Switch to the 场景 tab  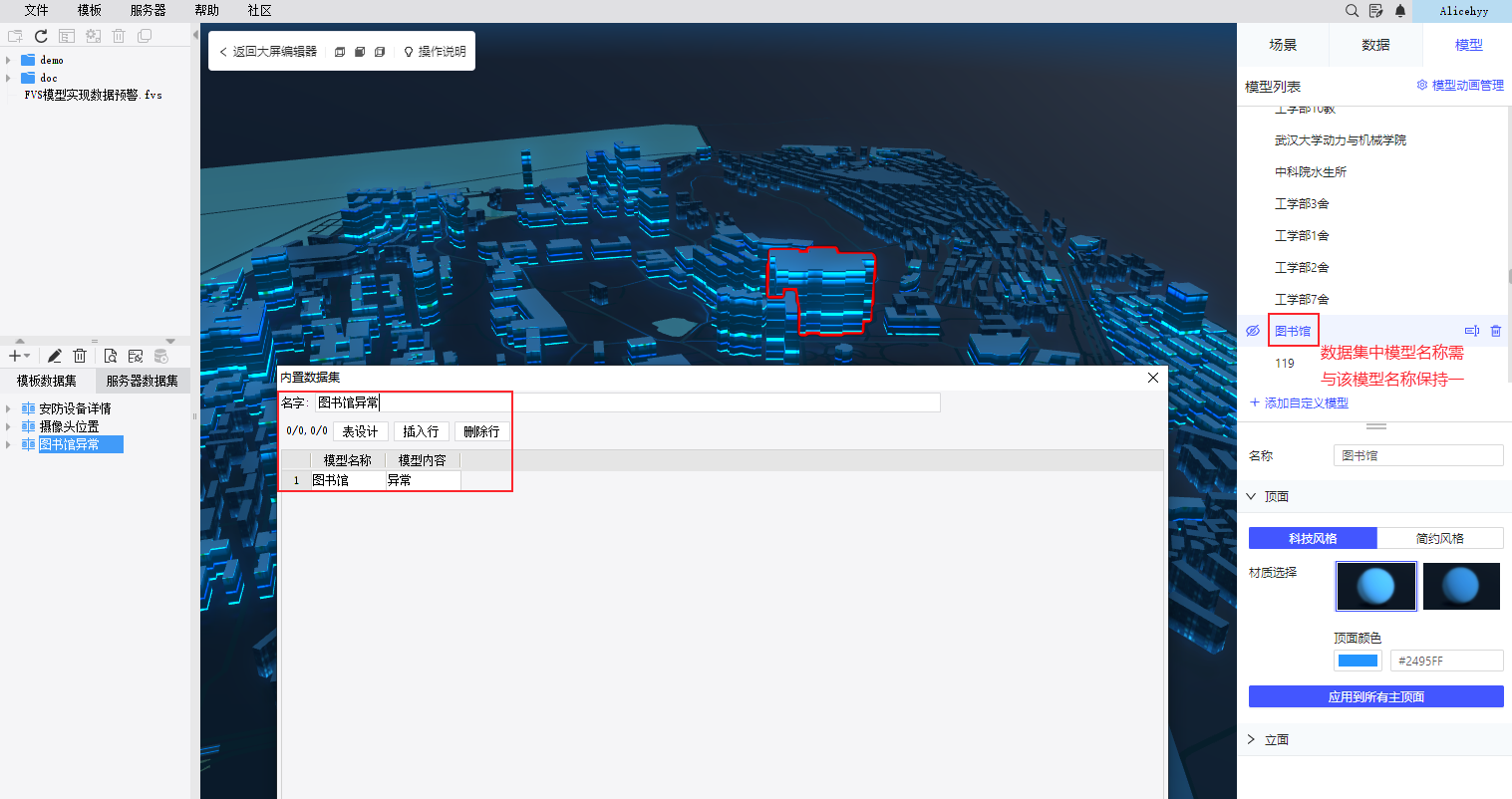point(1283,45)
